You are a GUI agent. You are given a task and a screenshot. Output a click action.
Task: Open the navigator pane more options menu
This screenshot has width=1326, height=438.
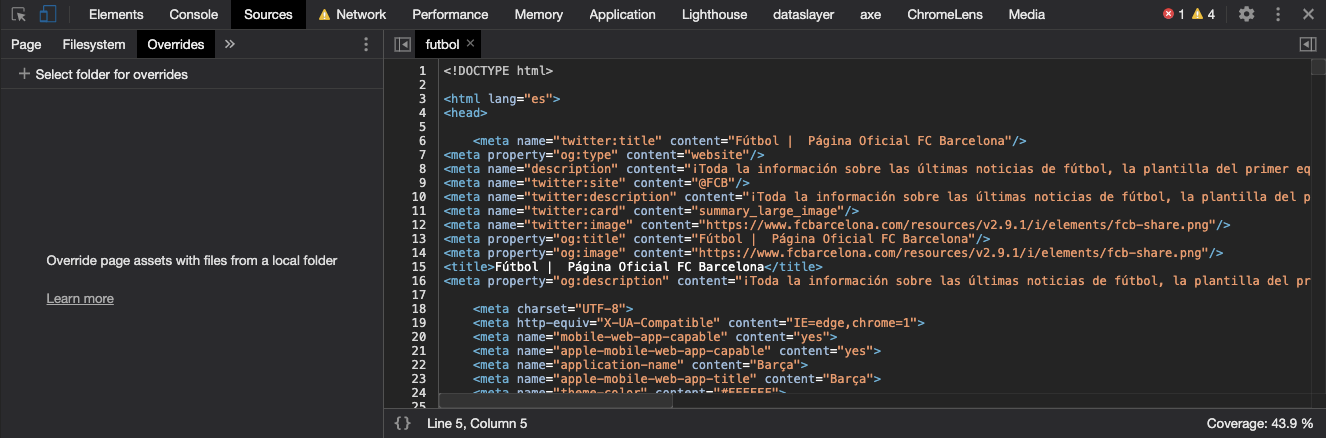pos(366,45)
